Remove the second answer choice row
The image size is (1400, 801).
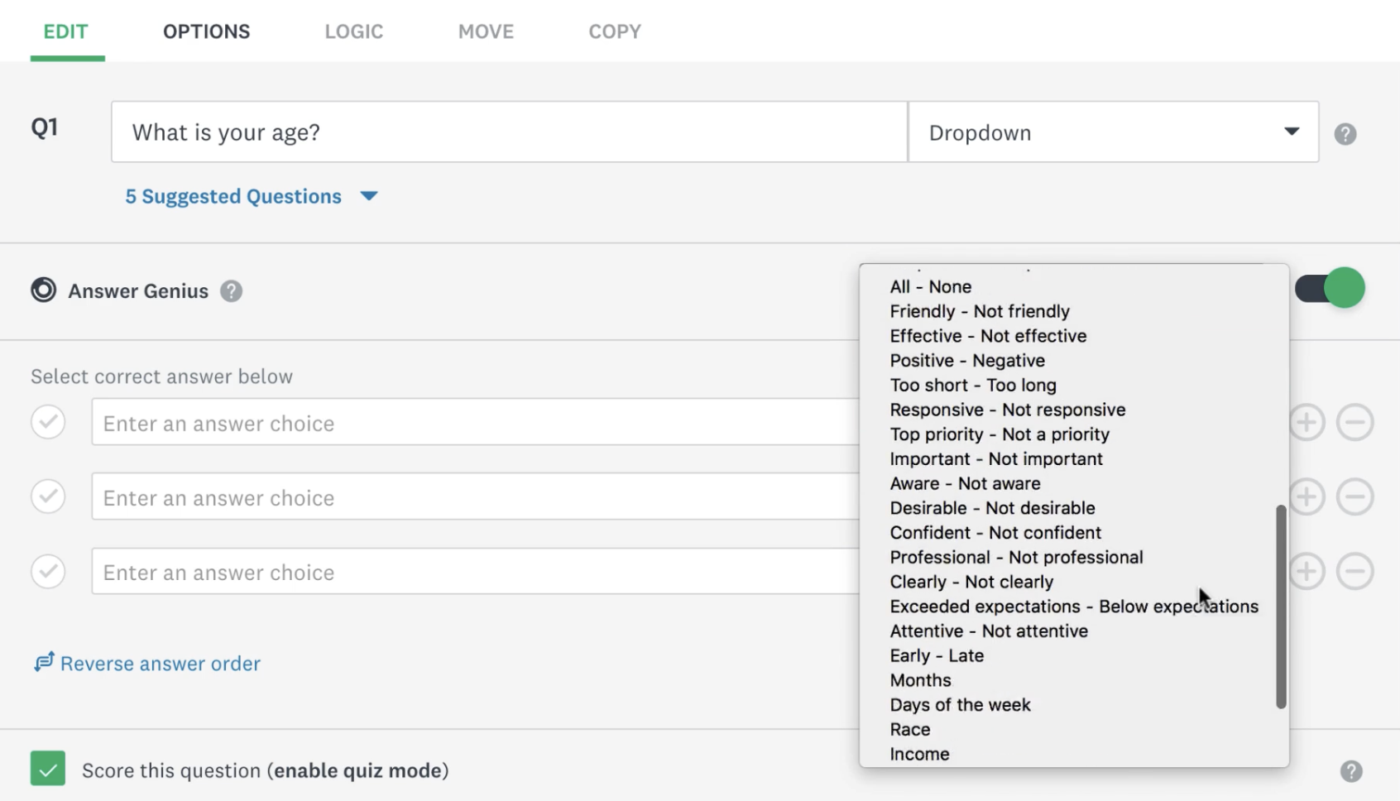tap(1355, 496)
